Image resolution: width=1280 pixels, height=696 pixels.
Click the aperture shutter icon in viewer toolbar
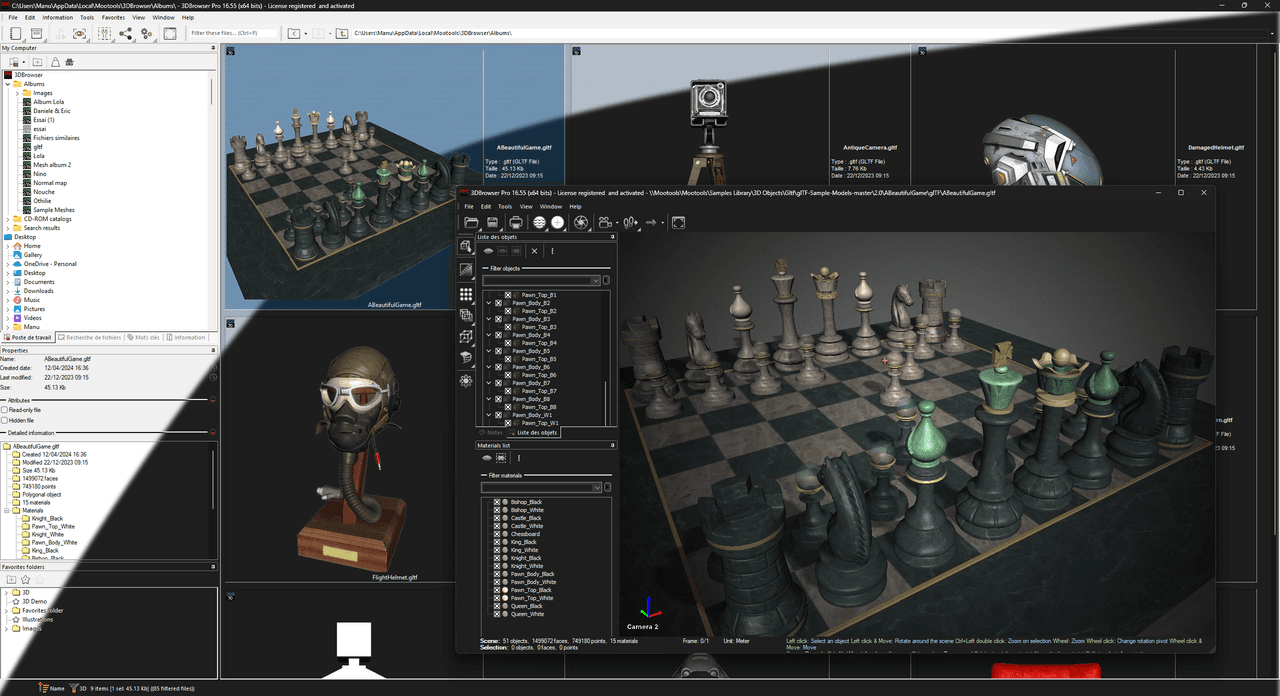(581, 222)
